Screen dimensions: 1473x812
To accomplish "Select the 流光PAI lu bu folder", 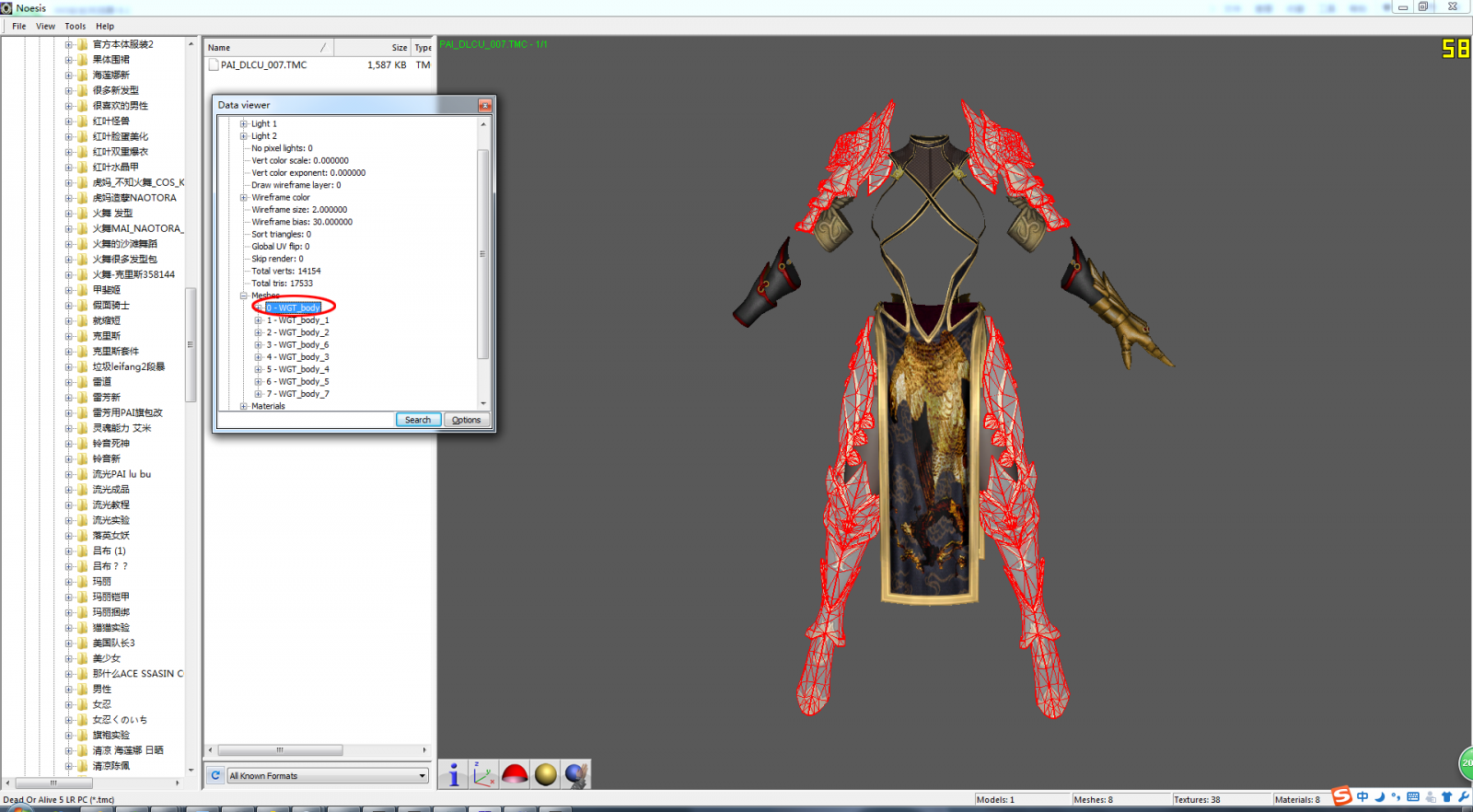I will (122, 474).
